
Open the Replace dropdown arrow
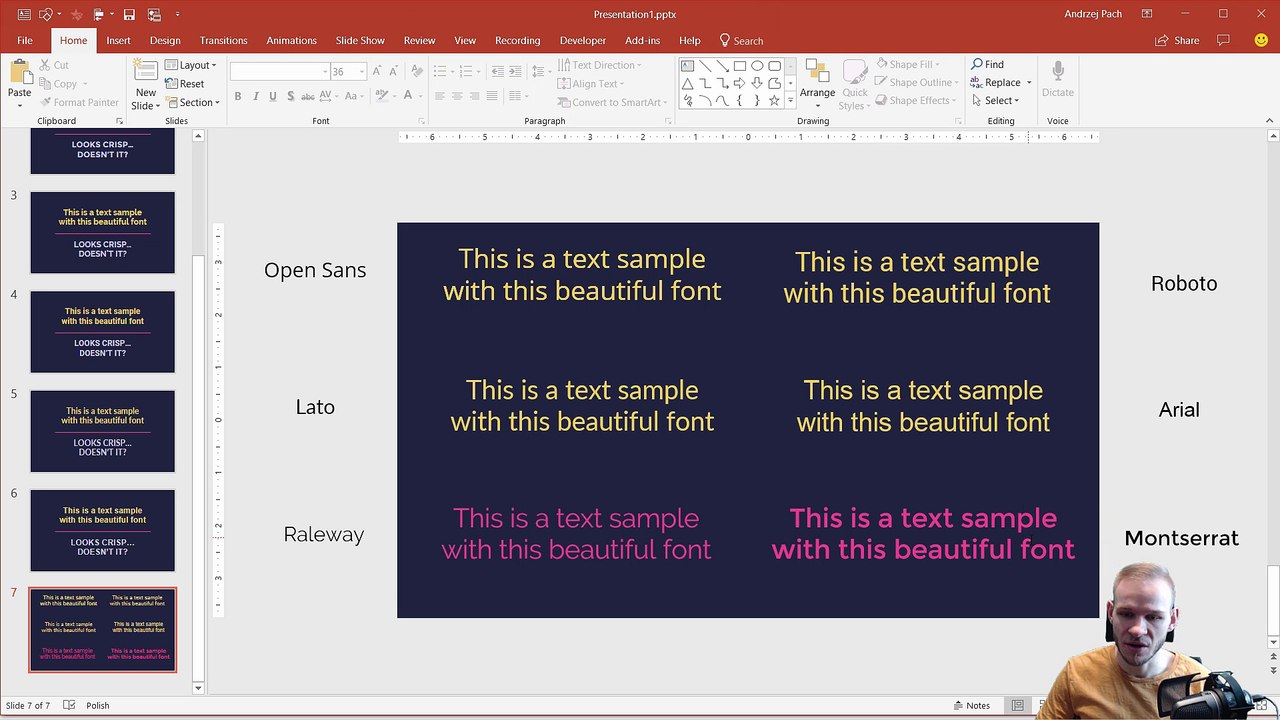1029,83
